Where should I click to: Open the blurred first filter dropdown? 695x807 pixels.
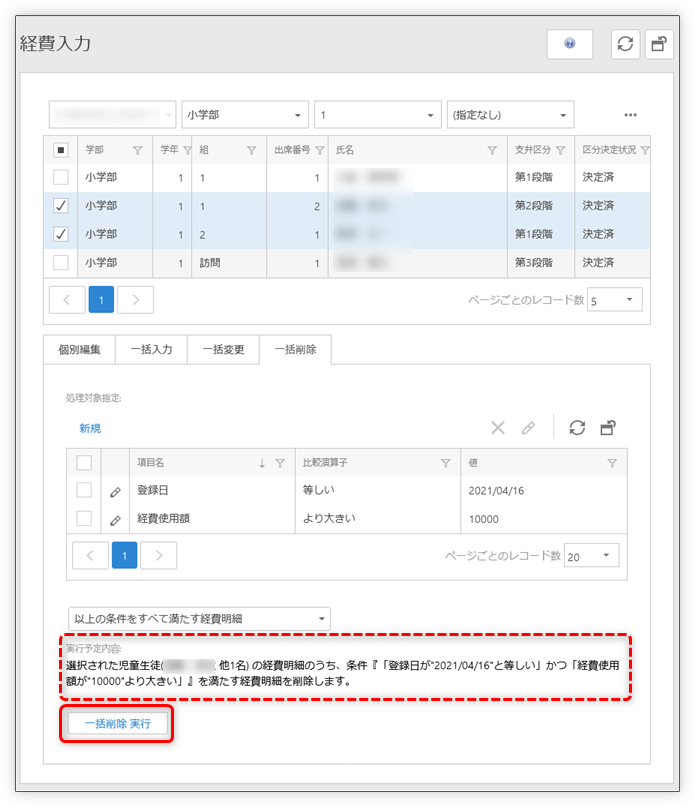pos(113,115)
